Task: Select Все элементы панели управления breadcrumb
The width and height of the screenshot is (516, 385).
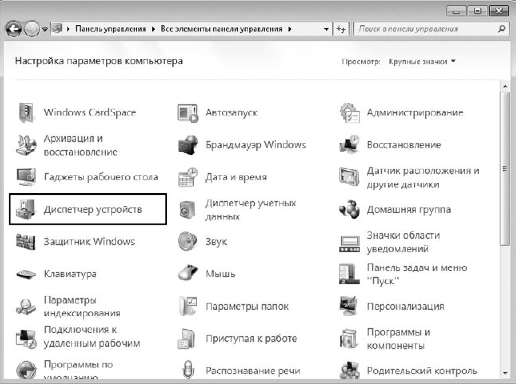Action: [221, 29]
